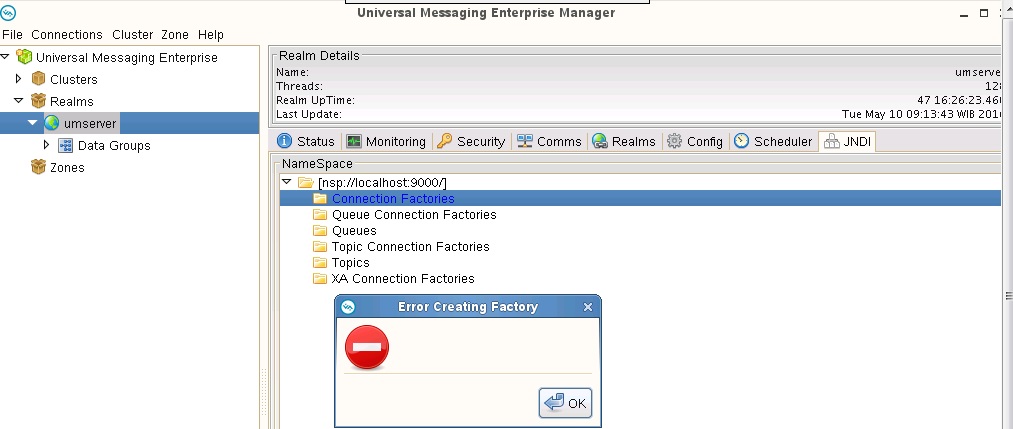Collapse the umserver realm node
Viewport: 1013px width, 429px height.
pos(32,123)
